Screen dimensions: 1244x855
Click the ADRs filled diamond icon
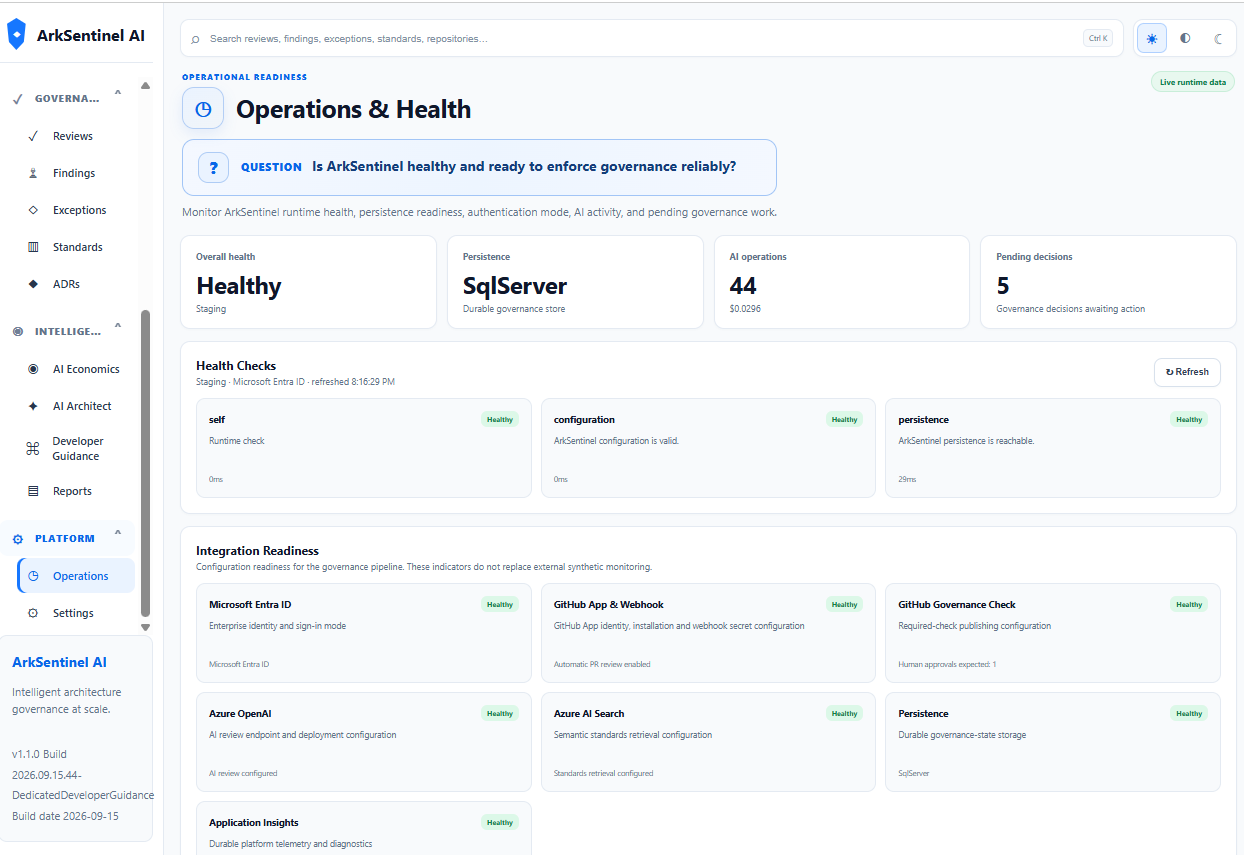pyautogui.click(x=33, y=284)
